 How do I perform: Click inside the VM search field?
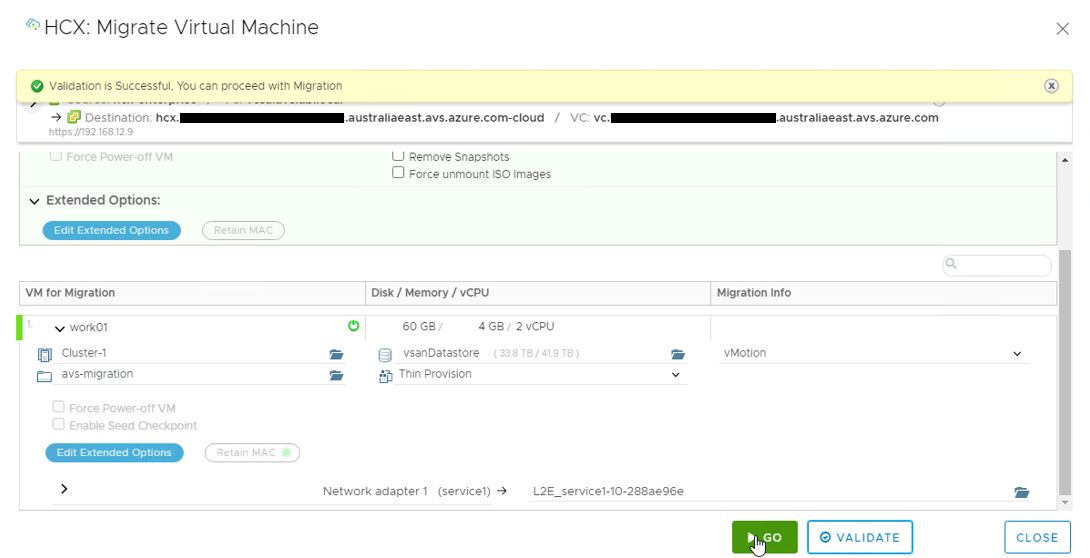coord(997,265)
